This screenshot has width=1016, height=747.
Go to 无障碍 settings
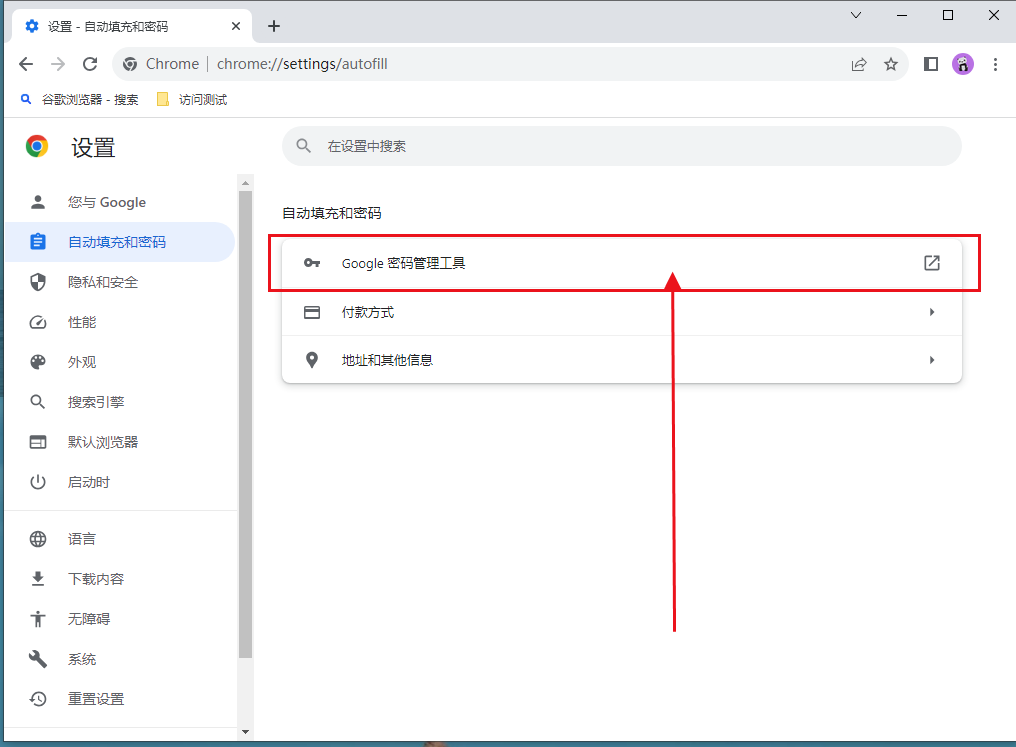pos(119,619)
